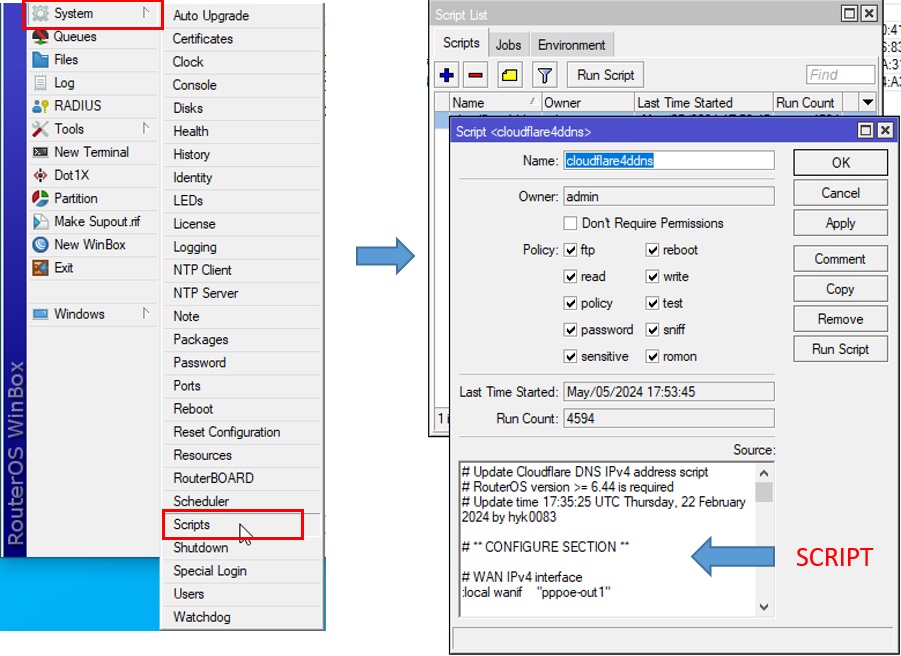
Task: Click Run Script in Script List toolbar
Action: [606, 75]
